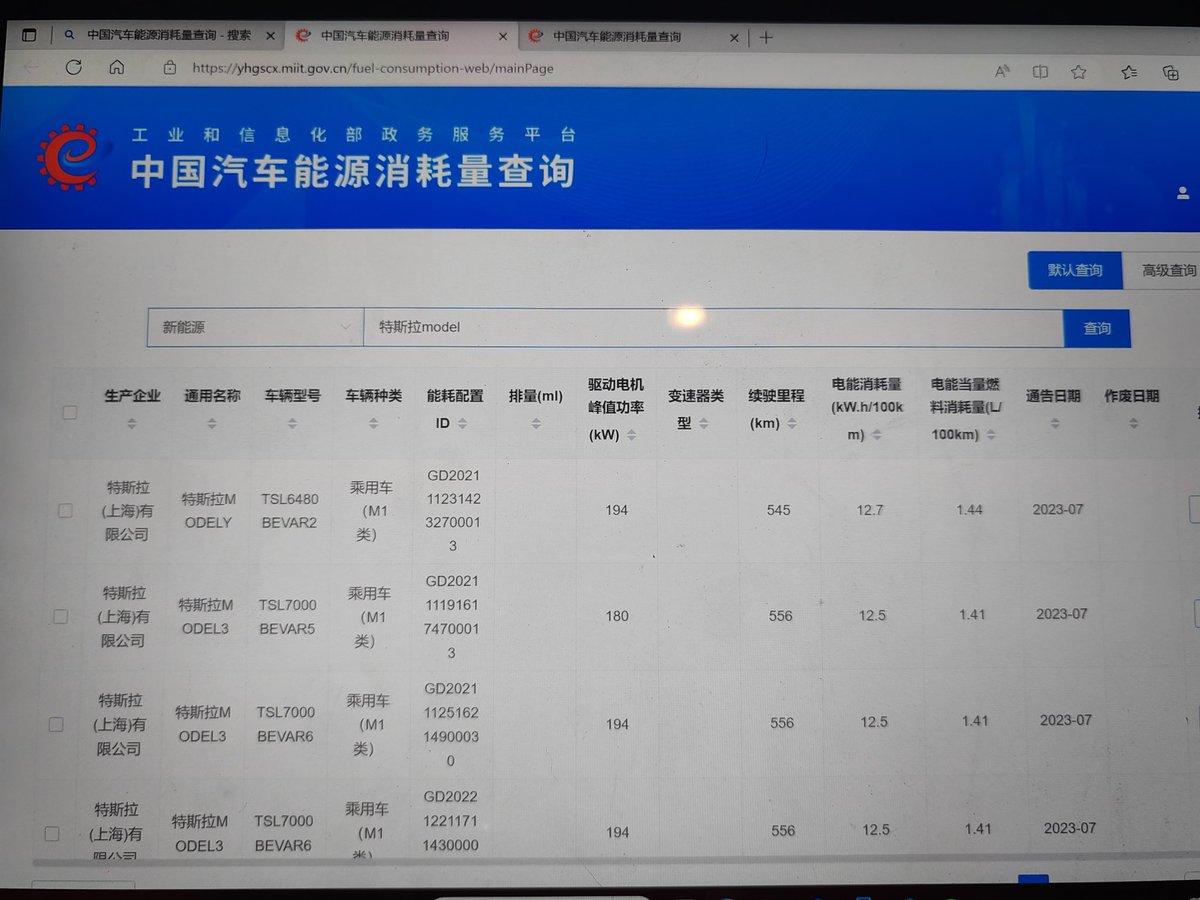Click the browser address bar URL
Image resolution: width=1200 pixels, height=900 pixels.
(x=373, y=69)
